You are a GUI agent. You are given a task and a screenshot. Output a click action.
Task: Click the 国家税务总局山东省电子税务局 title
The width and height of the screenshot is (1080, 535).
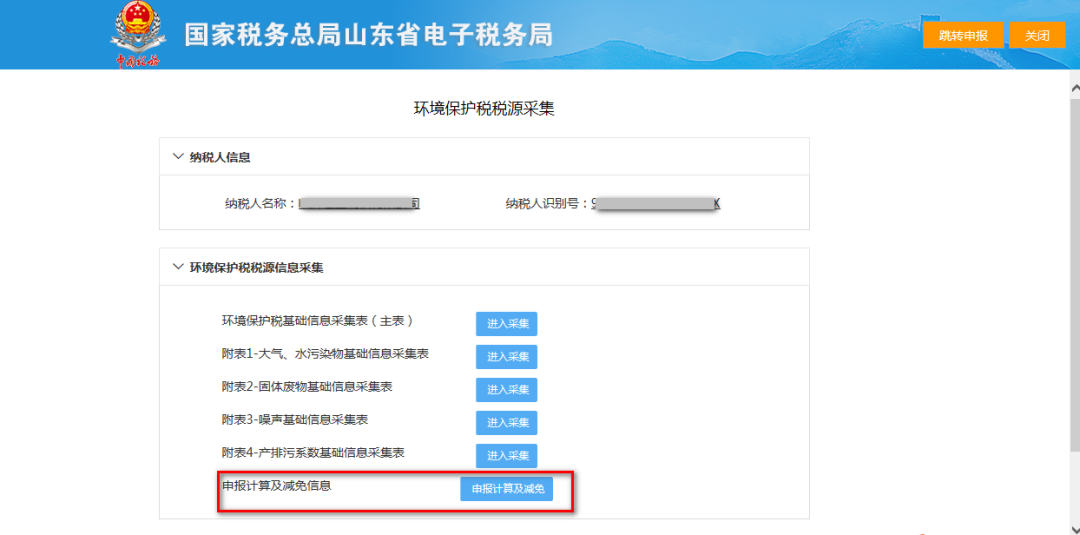coord(368,35)
